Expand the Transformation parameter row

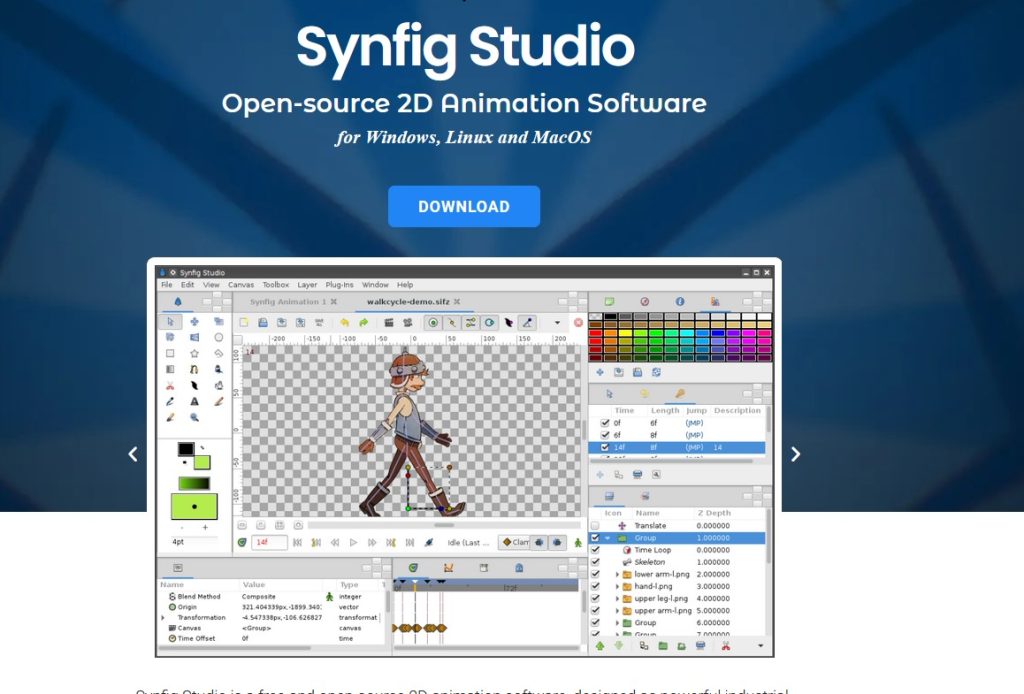[x=163, y=618]
